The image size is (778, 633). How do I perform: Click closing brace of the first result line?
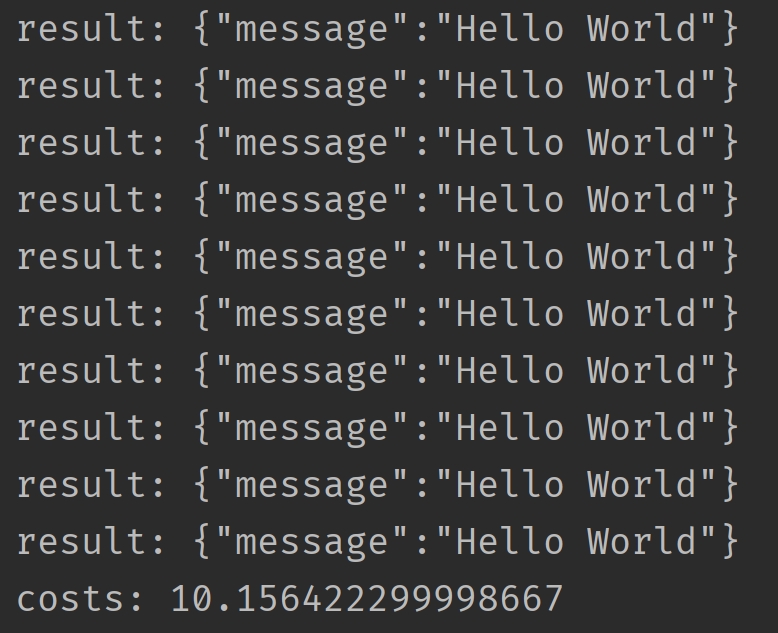[x=729, y=29]
